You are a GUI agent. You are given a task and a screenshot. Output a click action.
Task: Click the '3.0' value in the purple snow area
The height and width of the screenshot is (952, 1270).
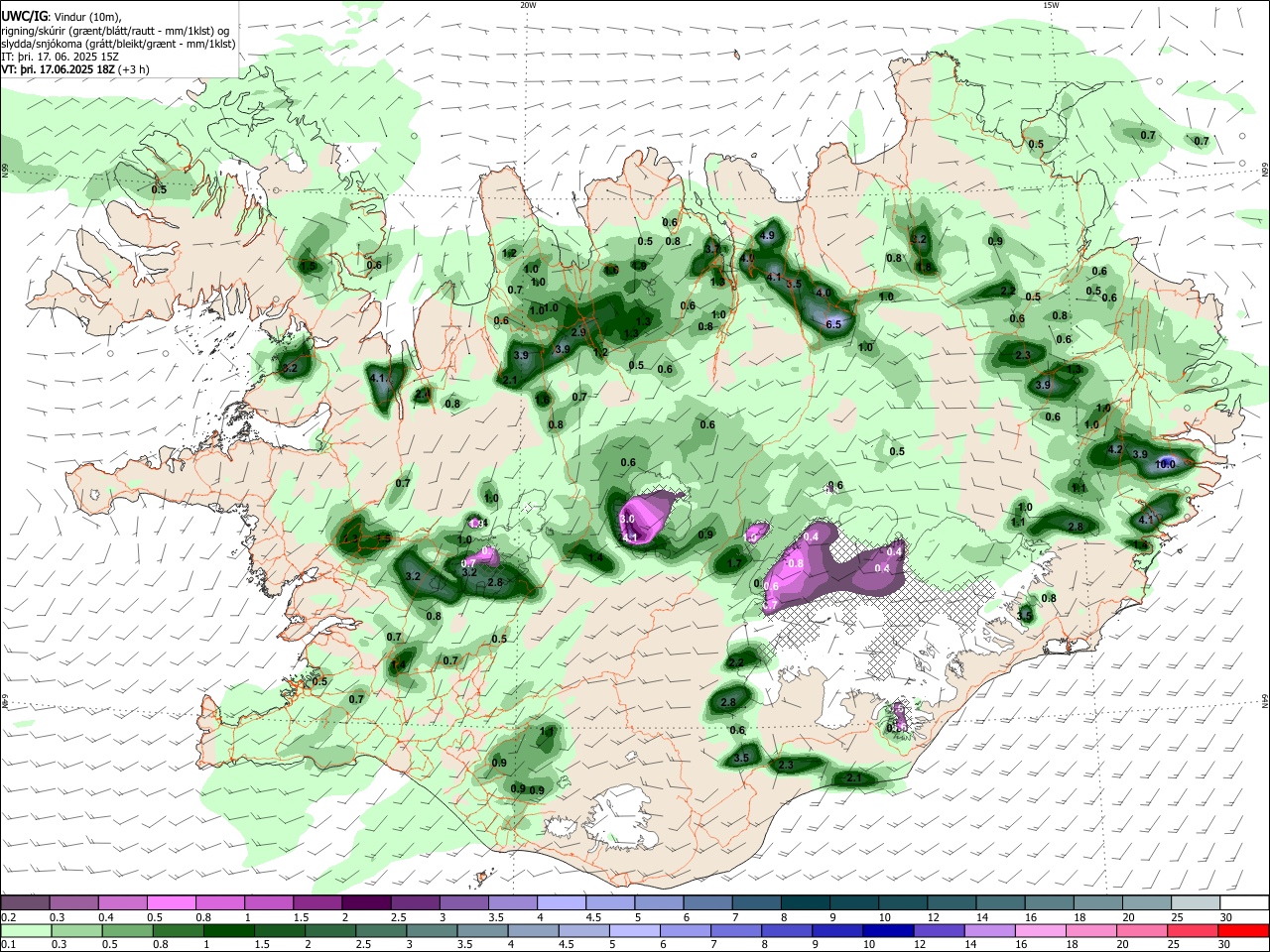pyautogui.click(x=627, y=519)
